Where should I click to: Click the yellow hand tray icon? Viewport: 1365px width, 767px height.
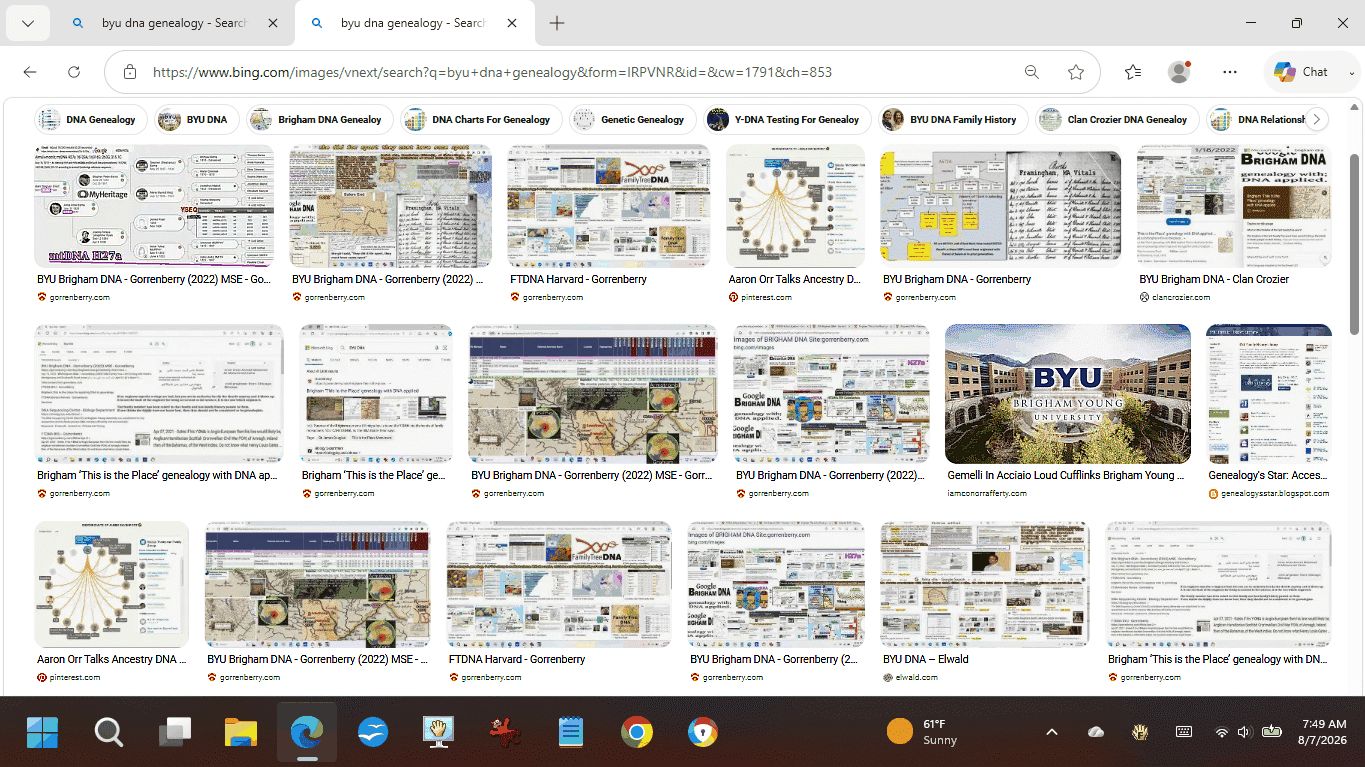tap(1140, 732)
